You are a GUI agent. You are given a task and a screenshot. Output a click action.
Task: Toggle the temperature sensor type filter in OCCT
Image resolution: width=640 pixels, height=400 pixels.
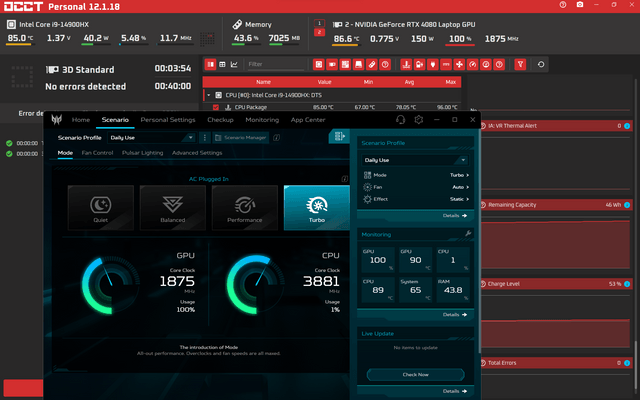click(x=406, y=64)
